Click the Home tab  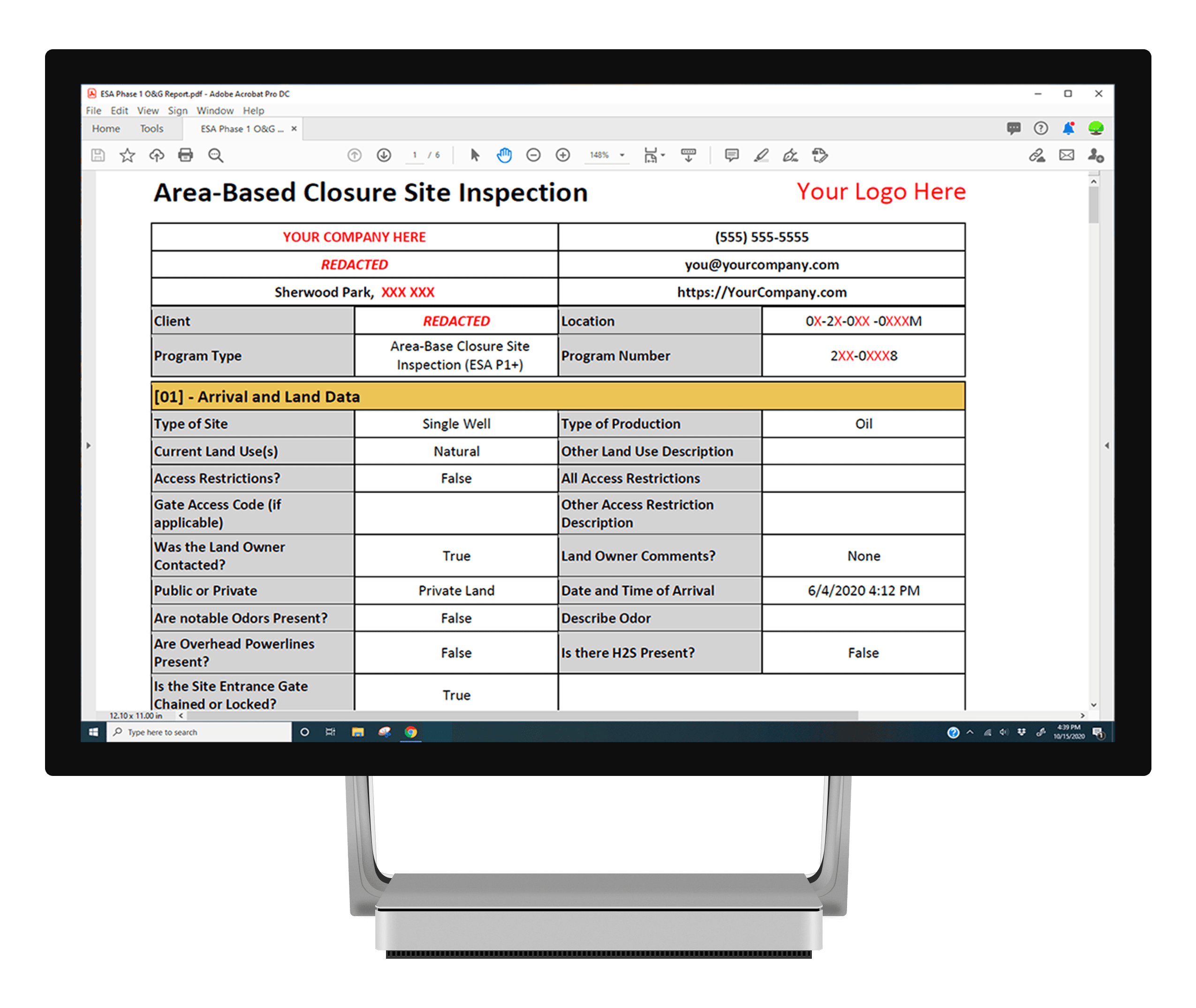click(106, 128)
